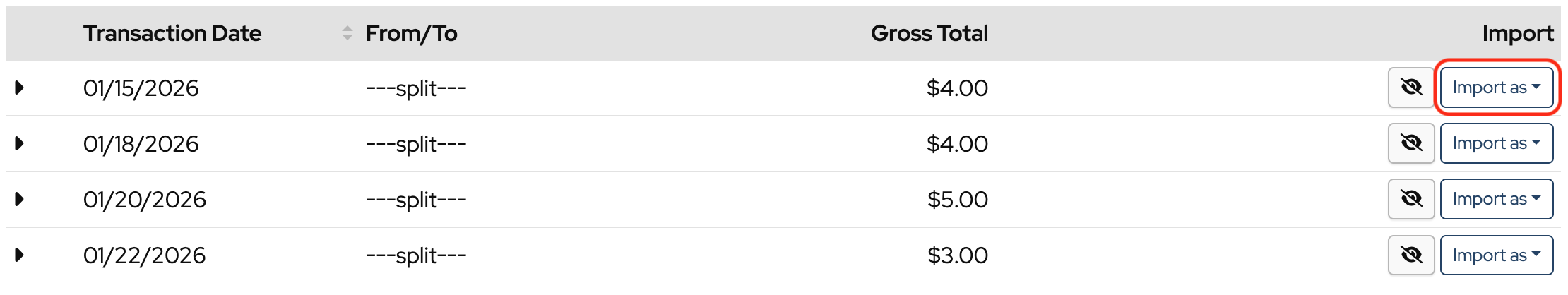The image size is (1568, 295).
Task: Expand the 01/22/2026 transaction row
Action: (20, 255)
